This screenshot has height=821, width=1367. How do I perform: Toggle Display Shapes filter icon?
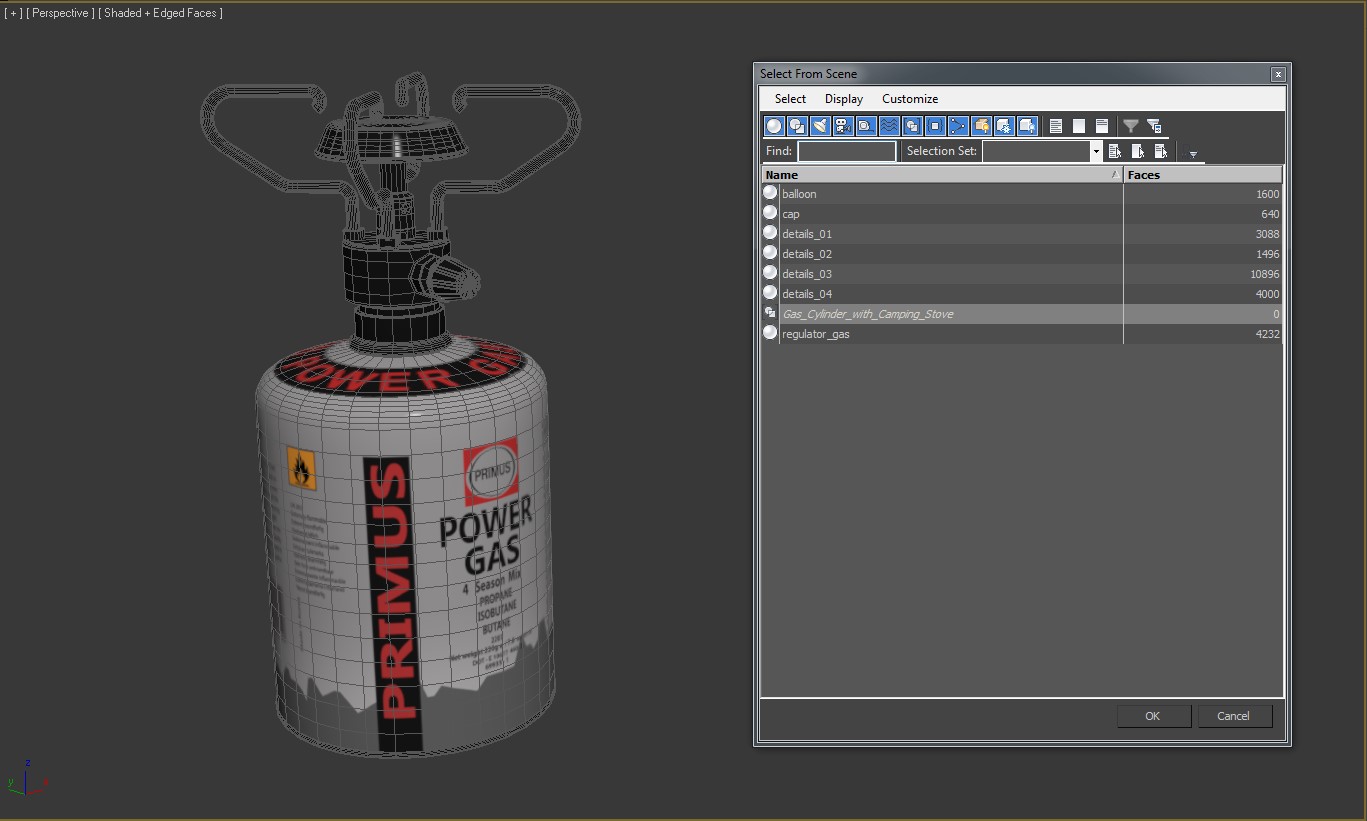point(797,126)
